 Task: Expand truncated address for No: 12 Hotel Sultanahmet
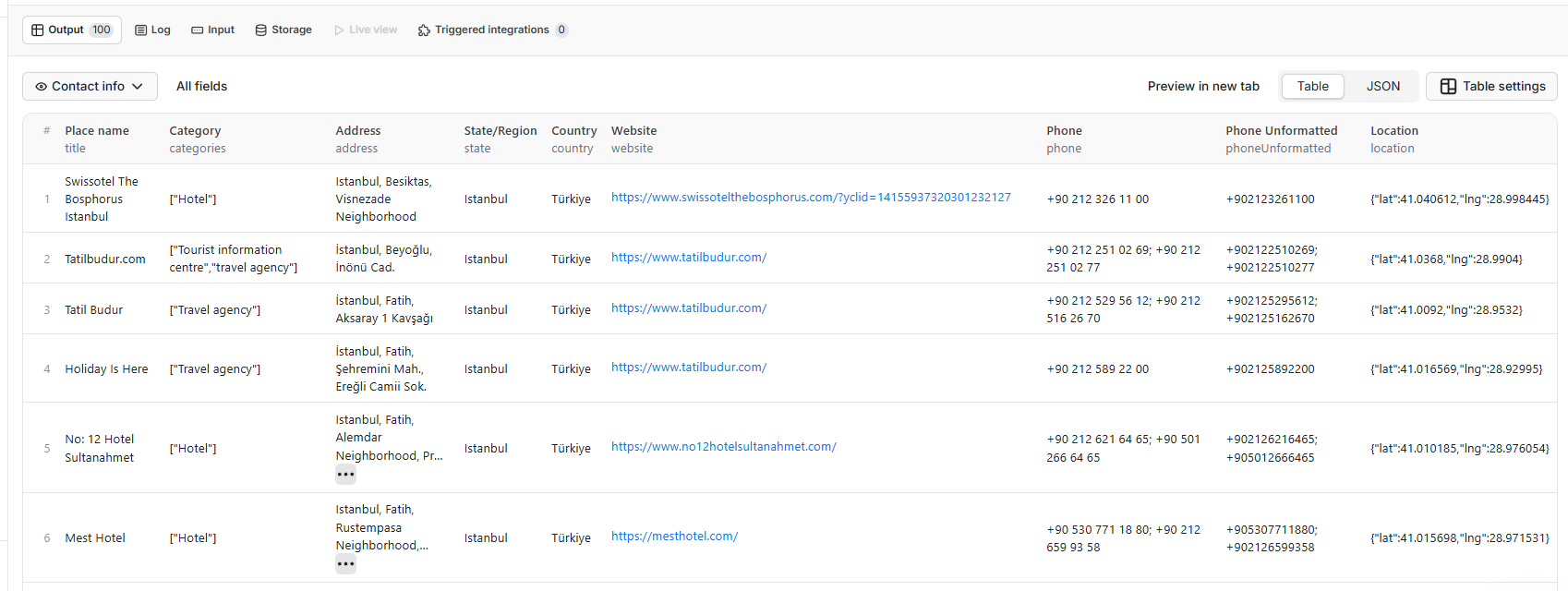pos(345,475)
